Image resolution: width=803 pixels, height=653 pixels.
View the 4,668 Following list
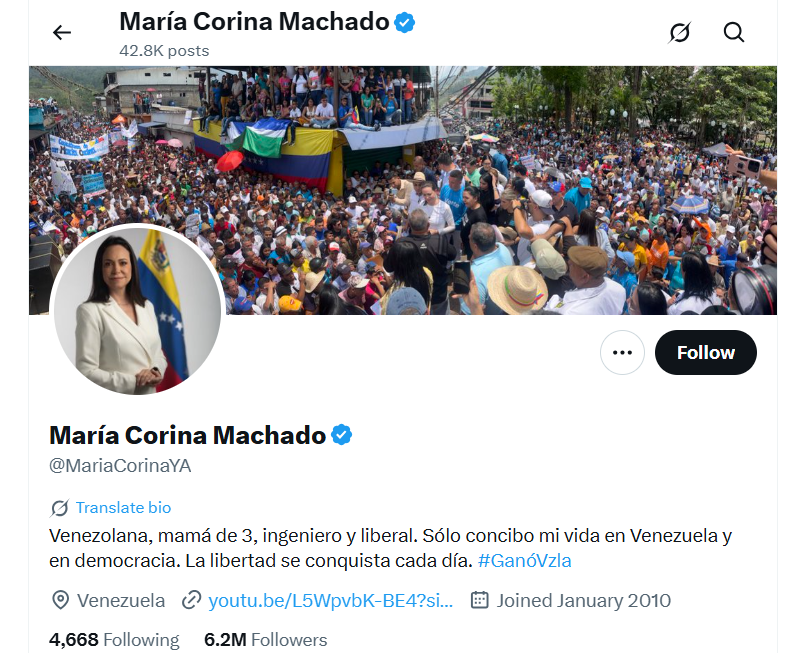point(114,640)
